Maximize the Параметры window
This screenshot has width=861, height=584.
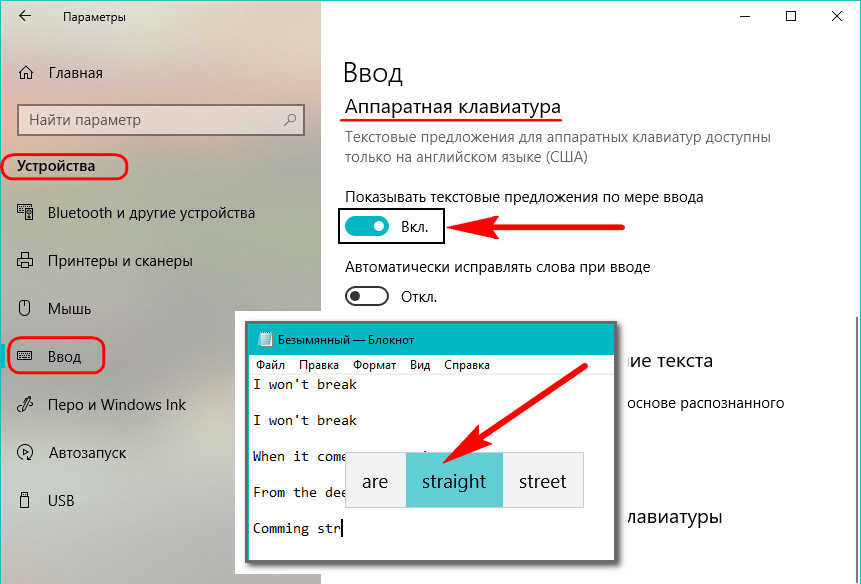click(x=791, y=16)
